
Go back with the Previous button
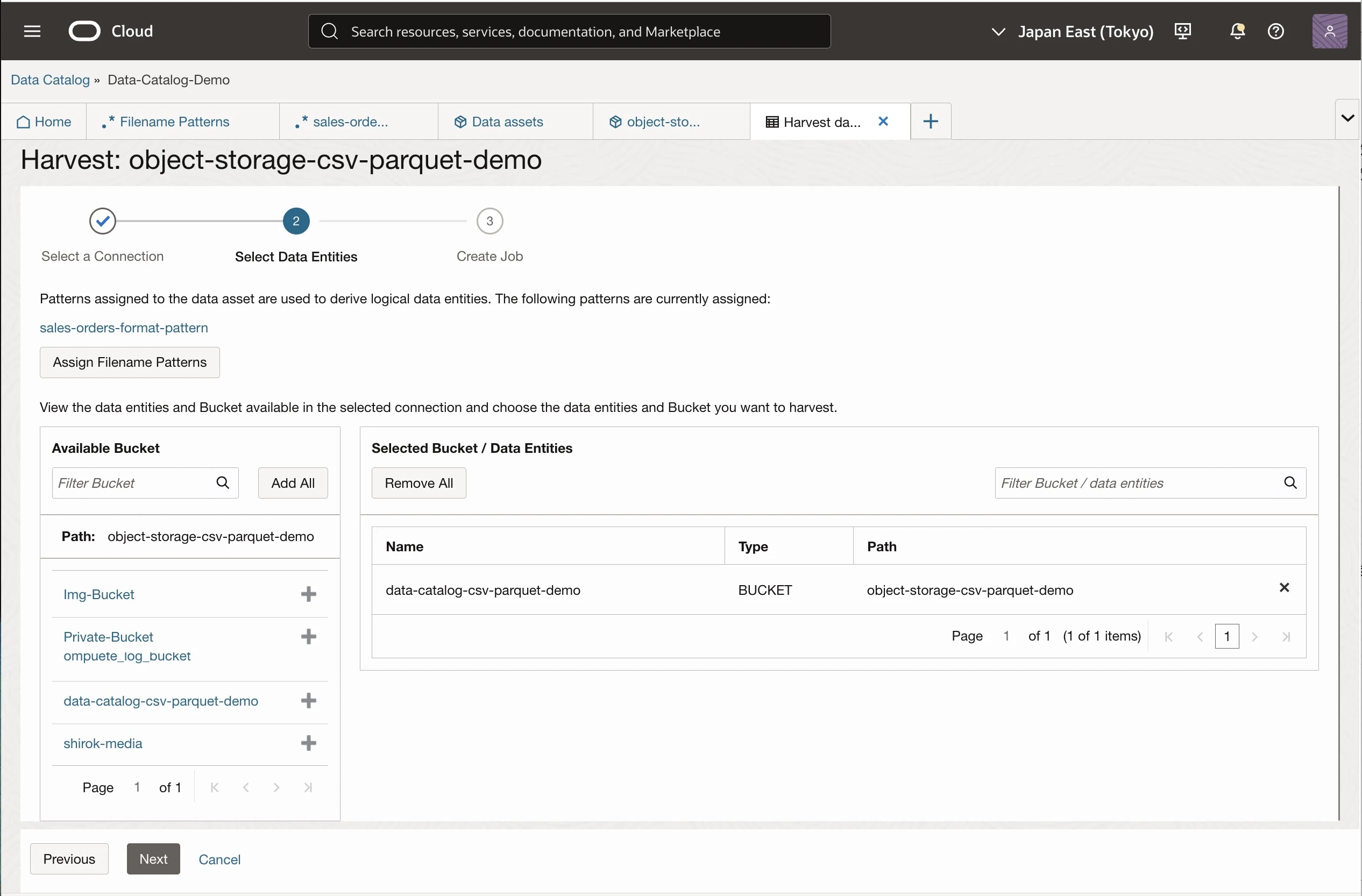[x=69, y=859]
